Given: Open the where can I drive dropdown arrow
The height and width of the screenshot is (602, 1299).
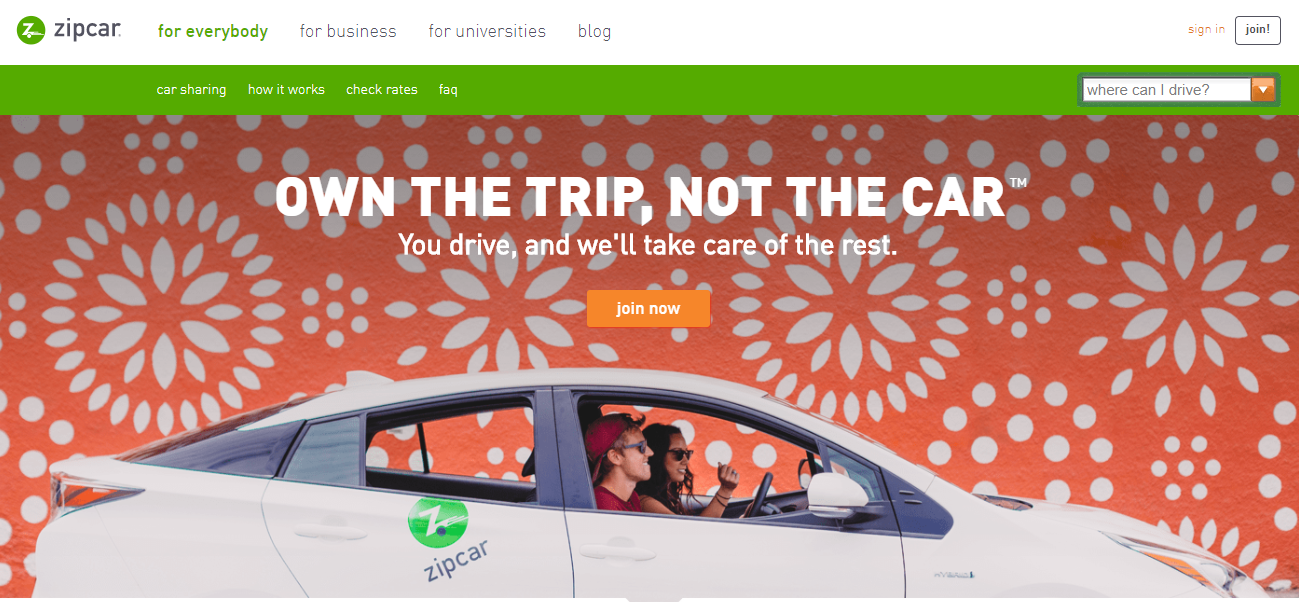Looking at the screenshot, I should click(1263, 90).
